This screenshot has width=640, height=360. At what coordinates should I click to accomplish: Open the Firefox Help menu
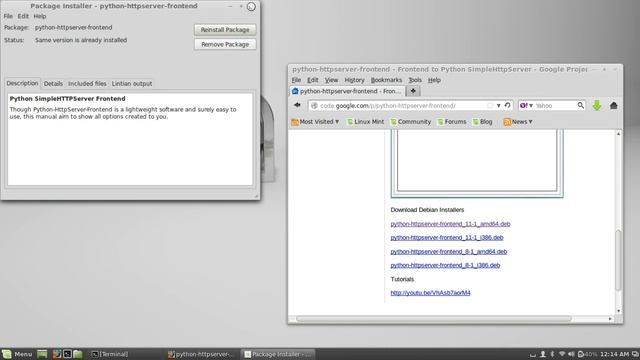tap(434, 80)
